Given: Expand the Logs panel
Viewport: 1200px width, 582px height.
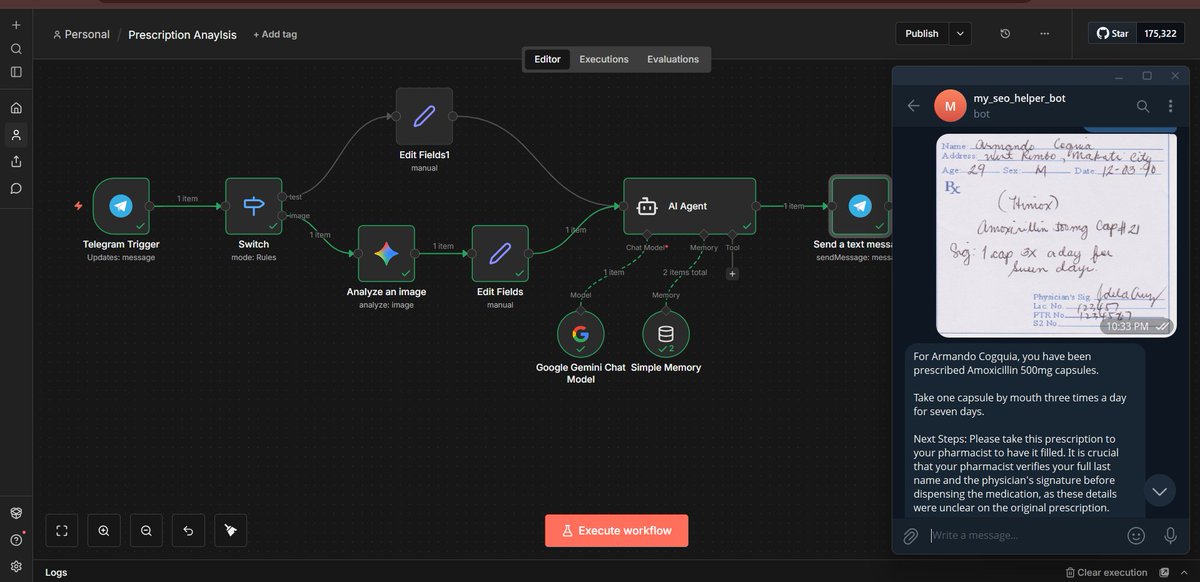Looking at the screenshot, I should coord(56,572).
